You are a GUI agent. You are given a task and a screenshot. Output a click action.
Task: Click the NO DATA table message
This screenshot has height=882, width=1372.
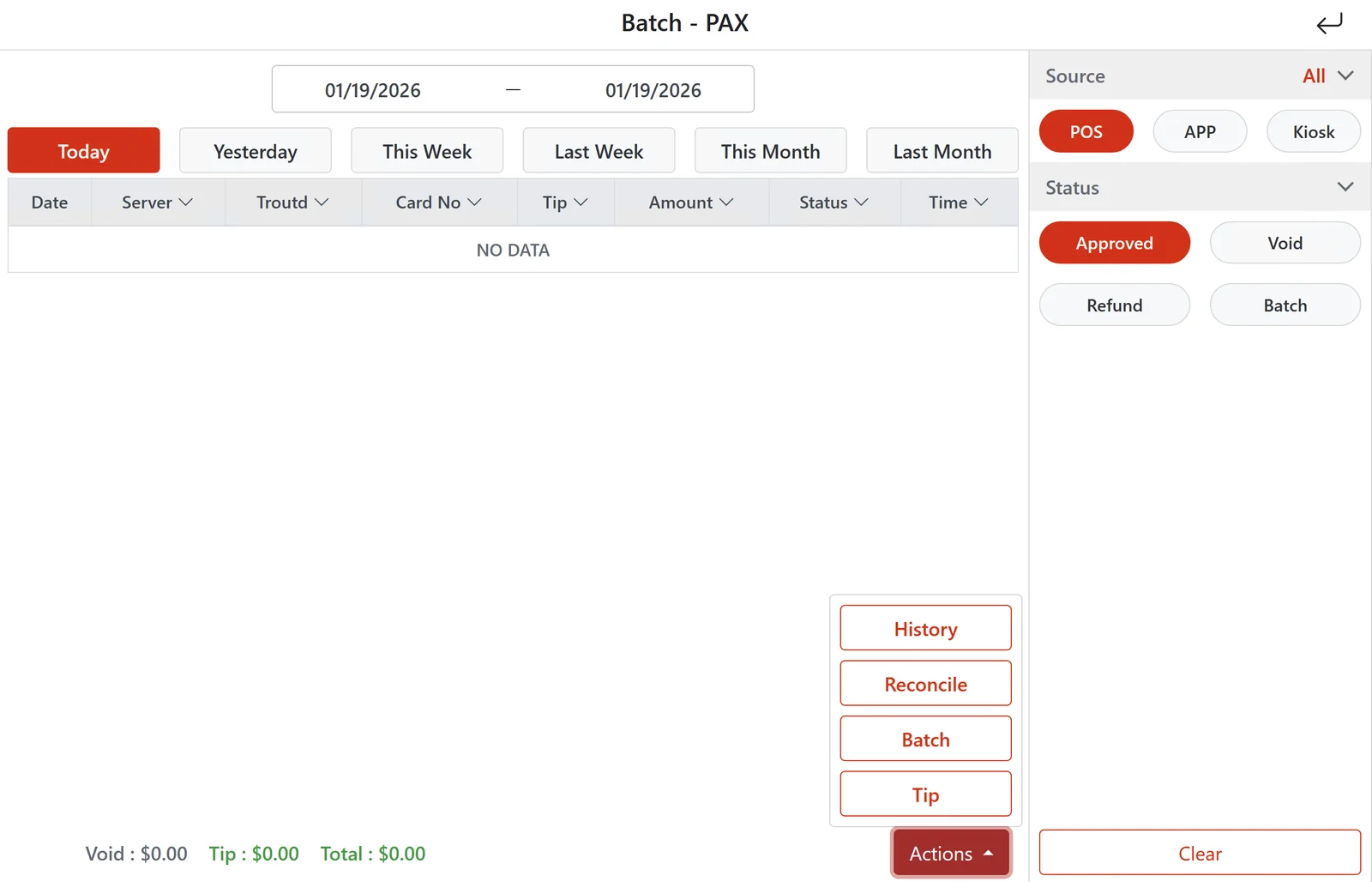tap(513, 250)
